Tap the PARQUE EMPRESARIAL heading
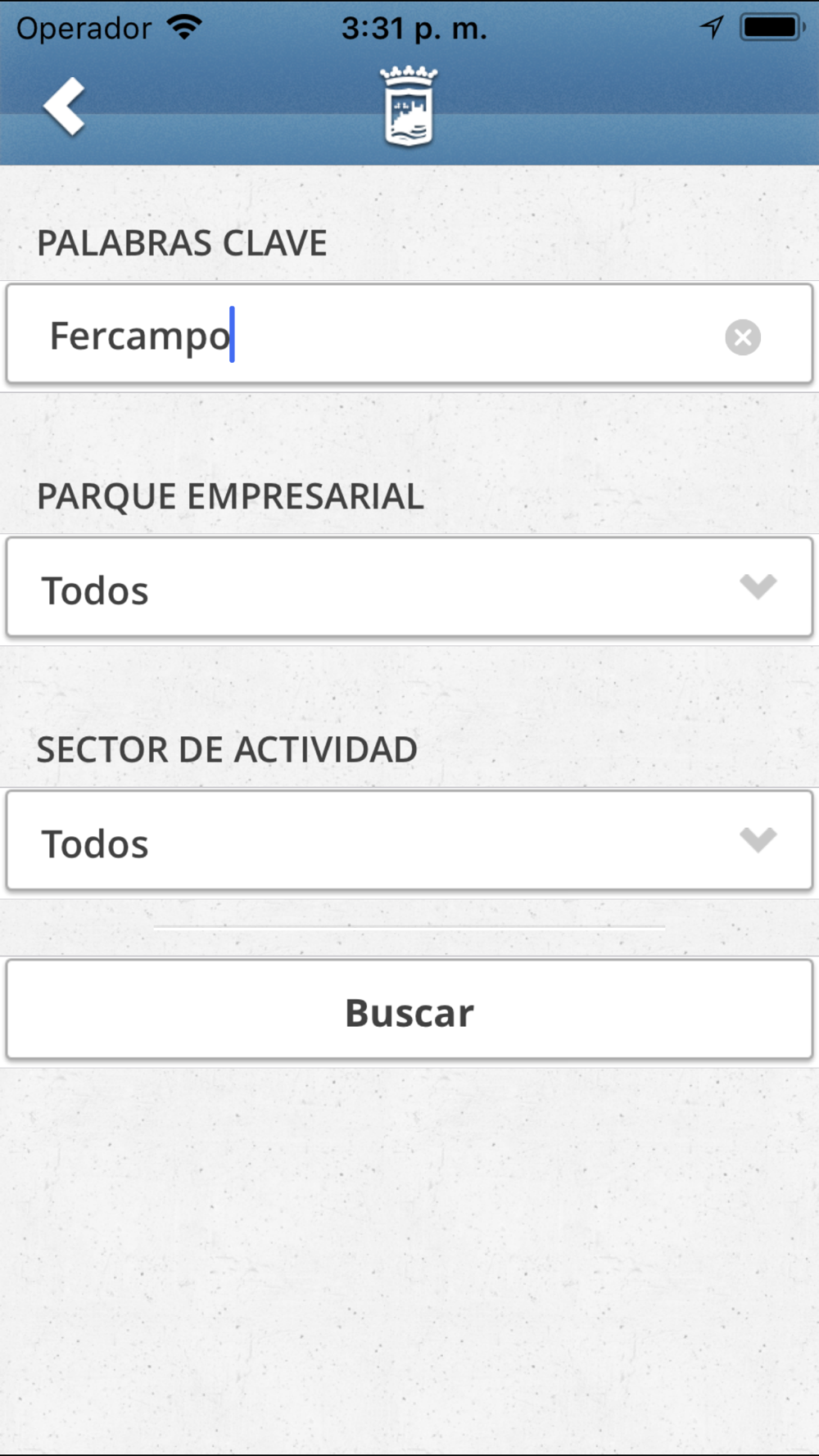This screenshot has width=819, height=1456. coord(230,497)
